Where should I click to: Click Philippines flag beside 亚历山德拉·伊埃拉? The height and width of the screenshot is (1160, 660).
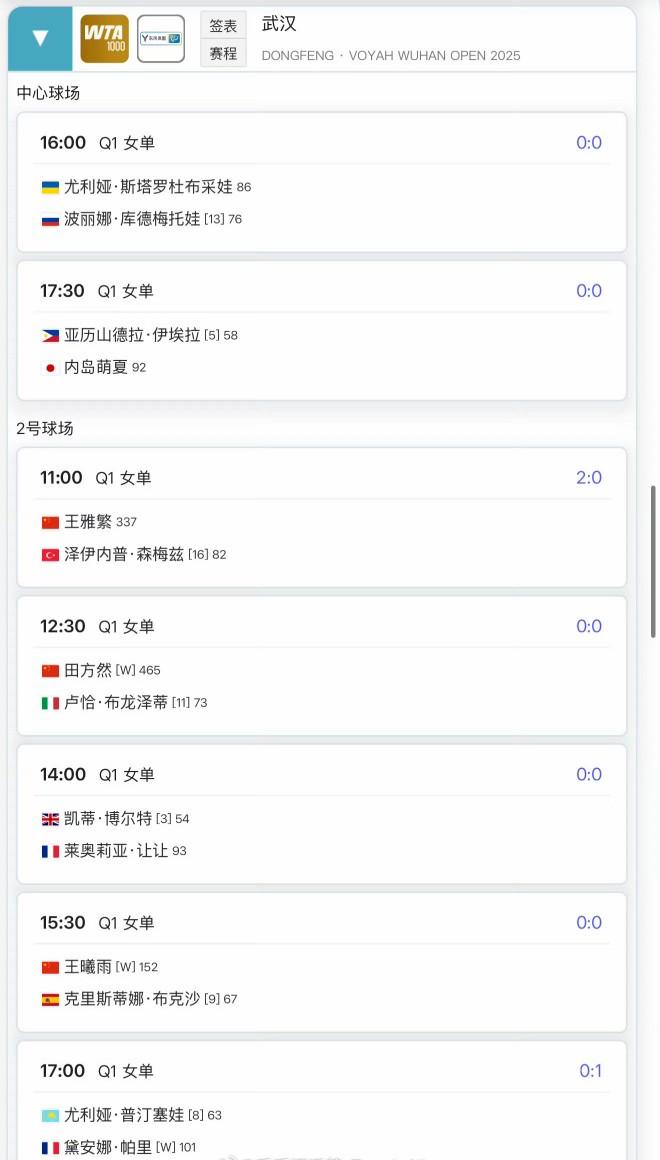50,336
